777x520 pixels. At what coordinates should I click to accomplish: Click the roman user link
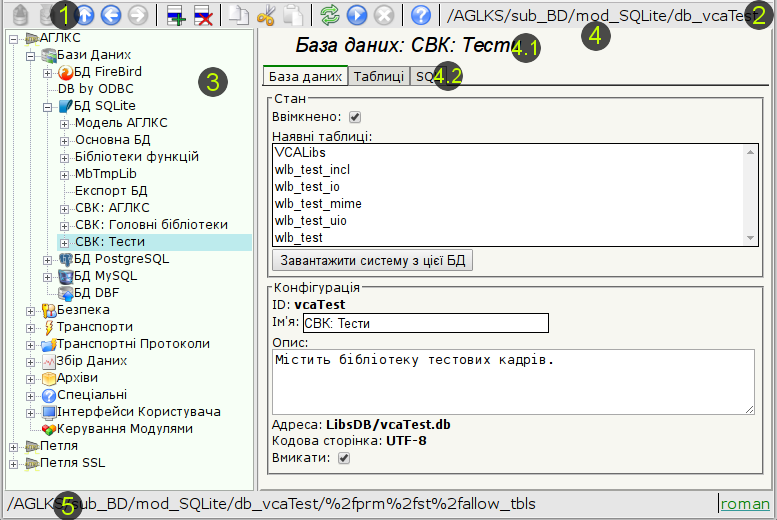(x=744, y=505)
